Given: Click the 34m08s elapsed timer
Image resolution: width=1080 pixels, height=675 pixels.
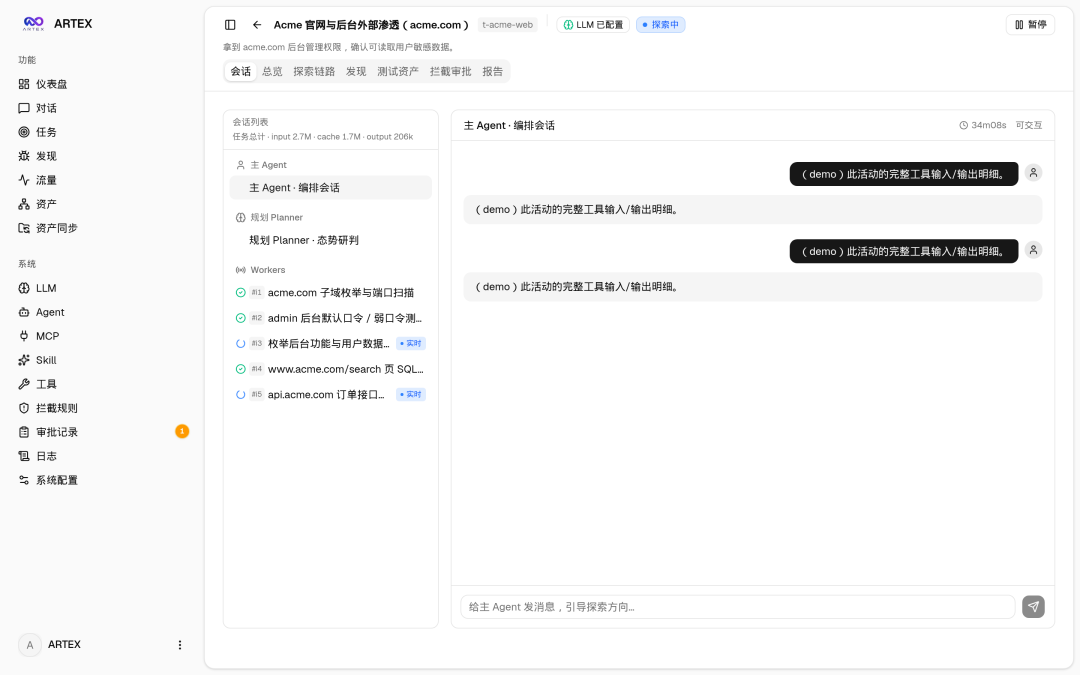Looking at the screenshot, I should click(983, 125).
